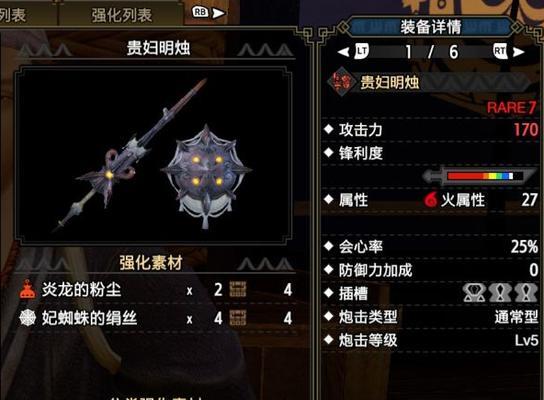Click the item box icon beside 炎龙的粉尘

coord(238,289)
